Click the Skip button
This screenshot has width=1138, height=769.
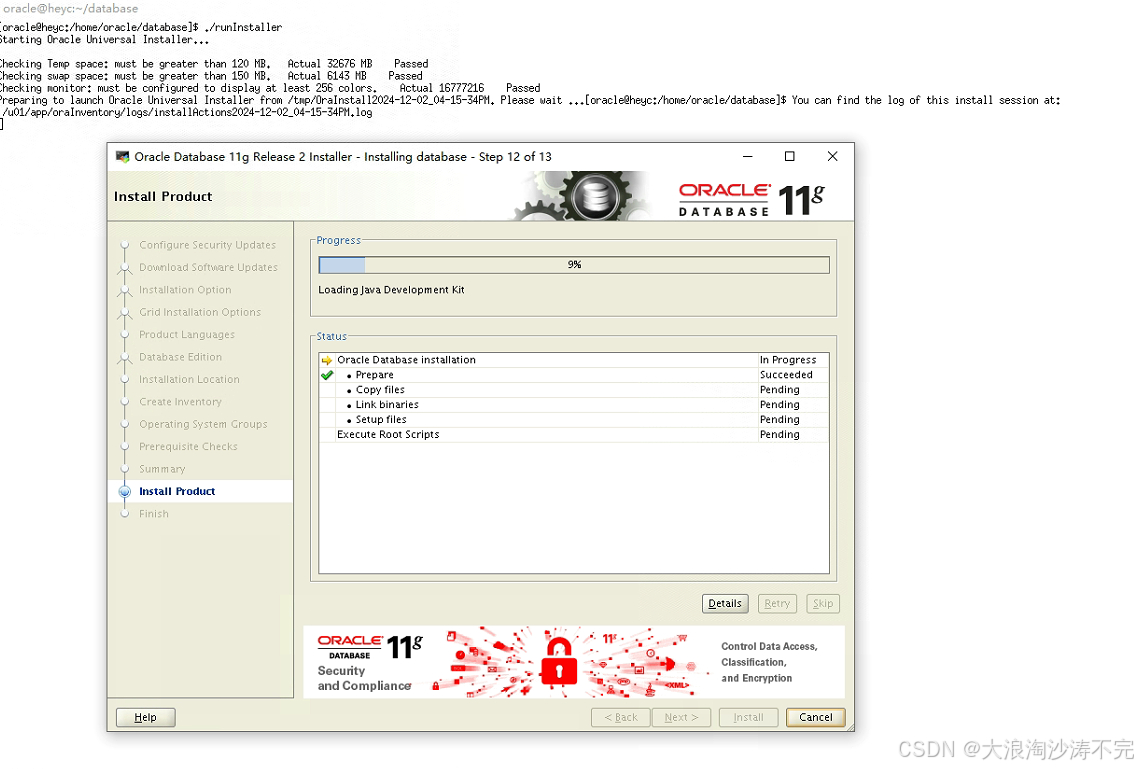click(x=822, y=604)
